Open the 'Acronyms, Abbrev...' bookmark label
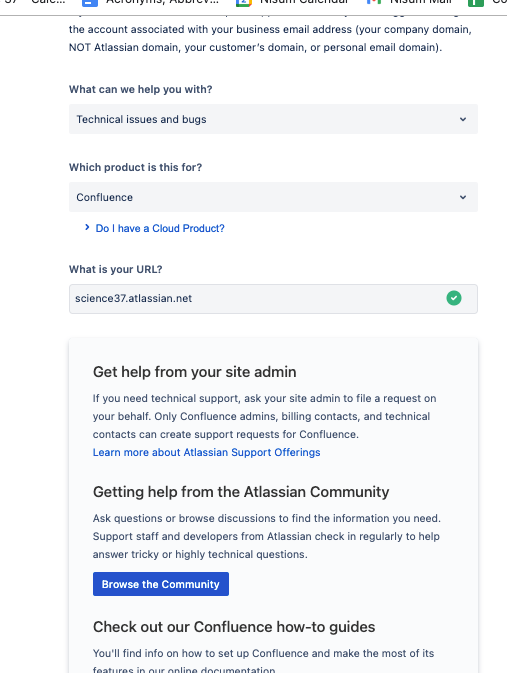The width and height of the screenshot is (507, 673). 162,2
